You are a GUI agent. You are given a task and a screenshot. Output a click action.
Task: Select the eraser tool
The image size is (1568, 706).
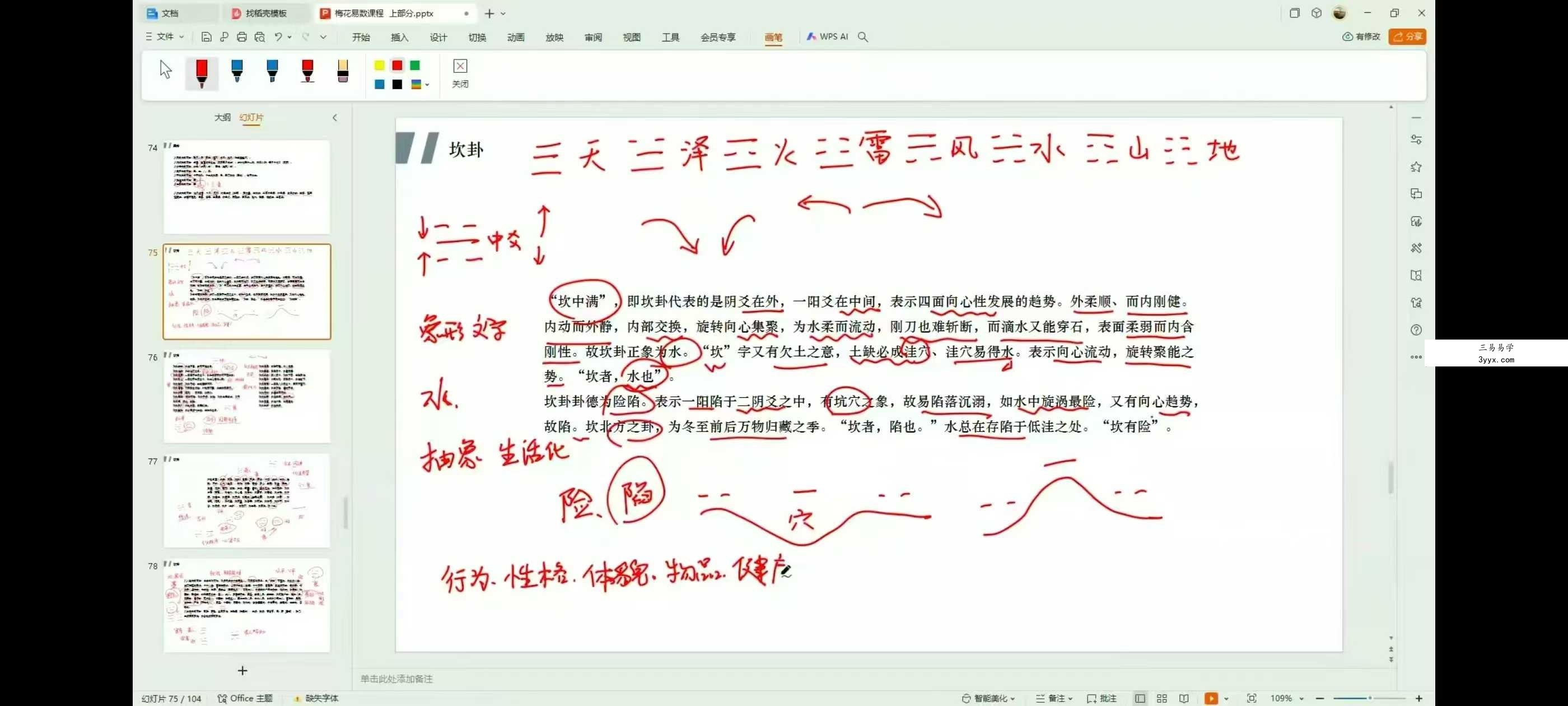coord(343,71)
